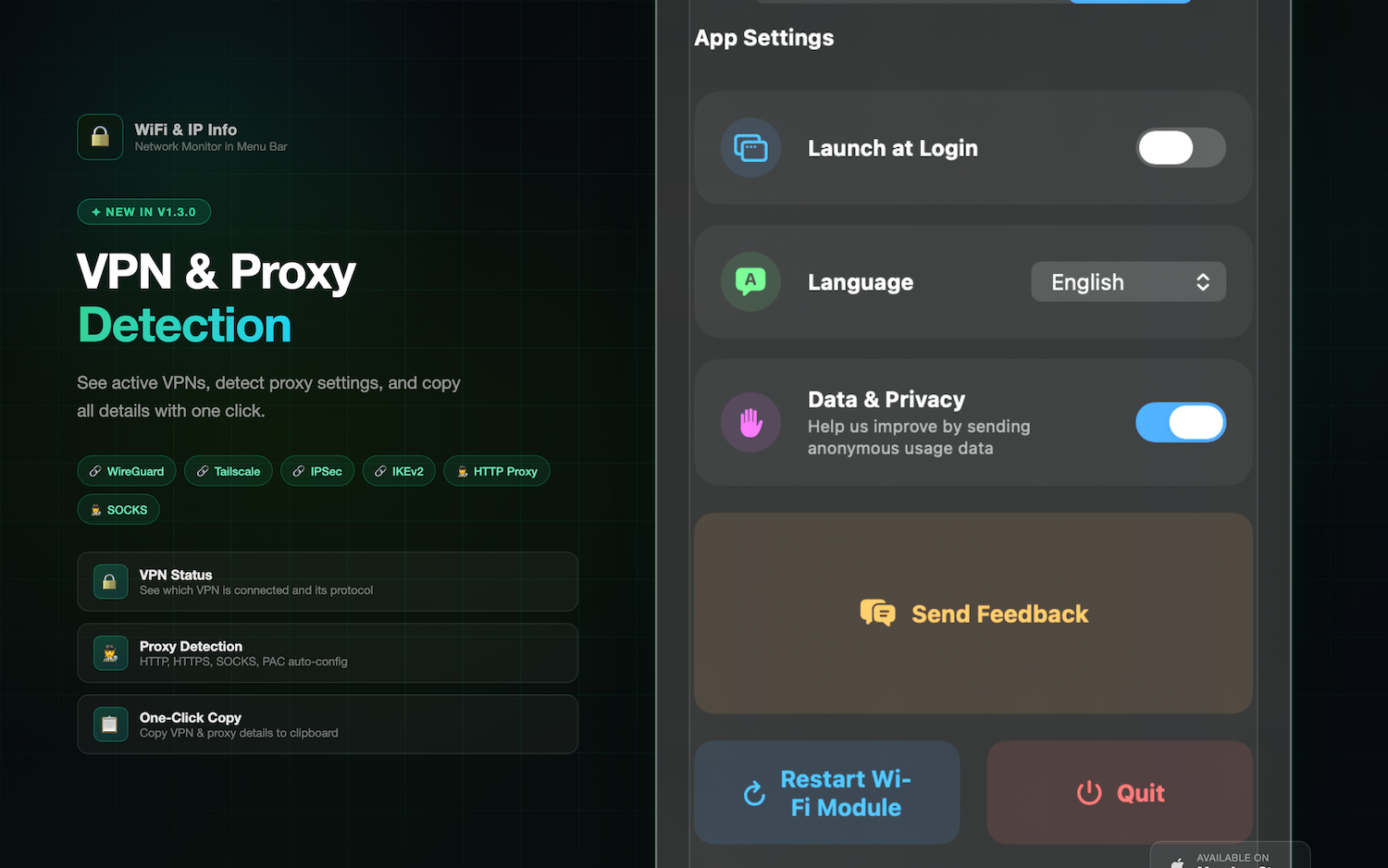Select the One-Click Copy feature card

coord(328,725)
